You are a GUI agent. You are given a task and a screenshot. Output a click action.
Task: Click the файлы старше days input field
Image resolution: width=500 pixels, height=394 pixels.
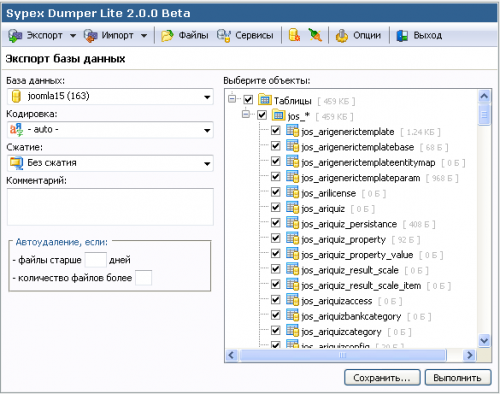(96, 260)
